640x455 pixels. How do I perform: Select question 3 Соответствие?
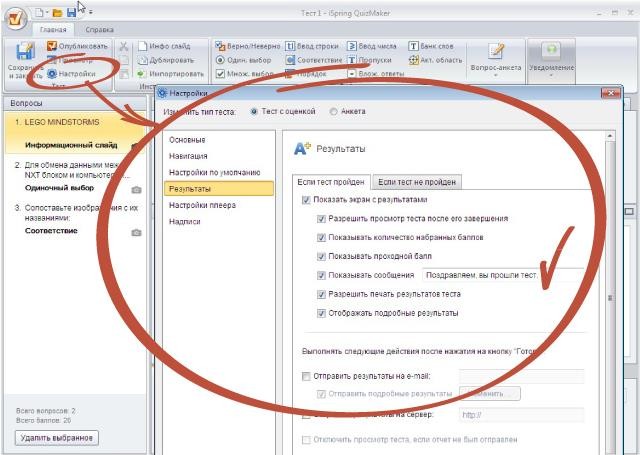tap(75, 219)
